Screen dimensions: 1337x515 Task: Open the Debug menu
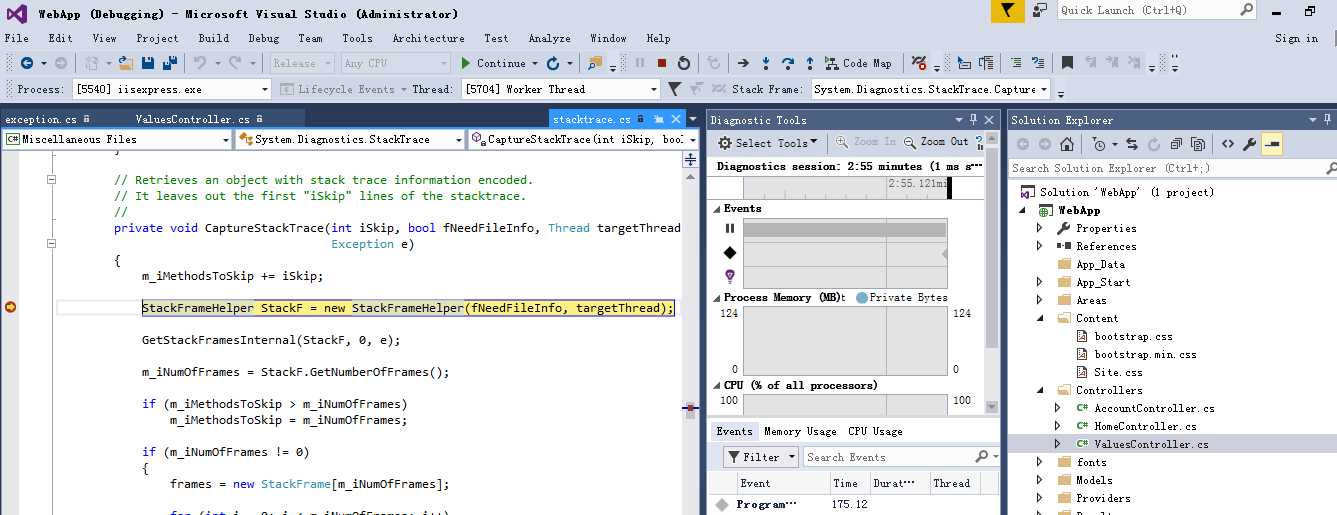pos(264,38)
